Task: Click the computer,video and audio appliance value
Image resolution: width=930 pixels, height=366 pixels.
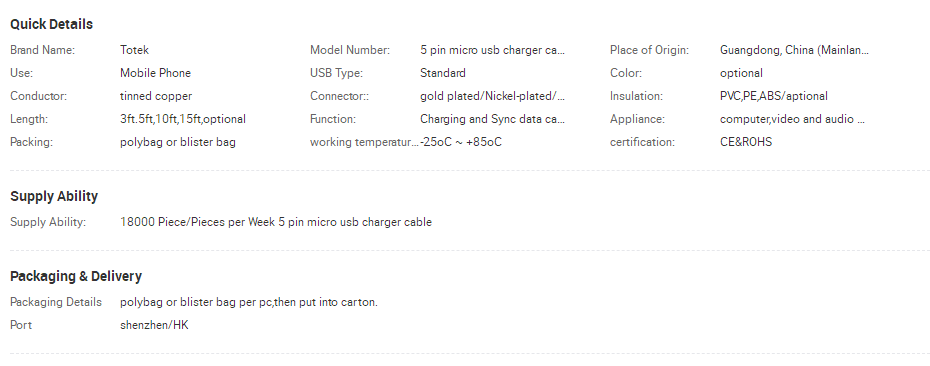Action: (x=792, y=119)
